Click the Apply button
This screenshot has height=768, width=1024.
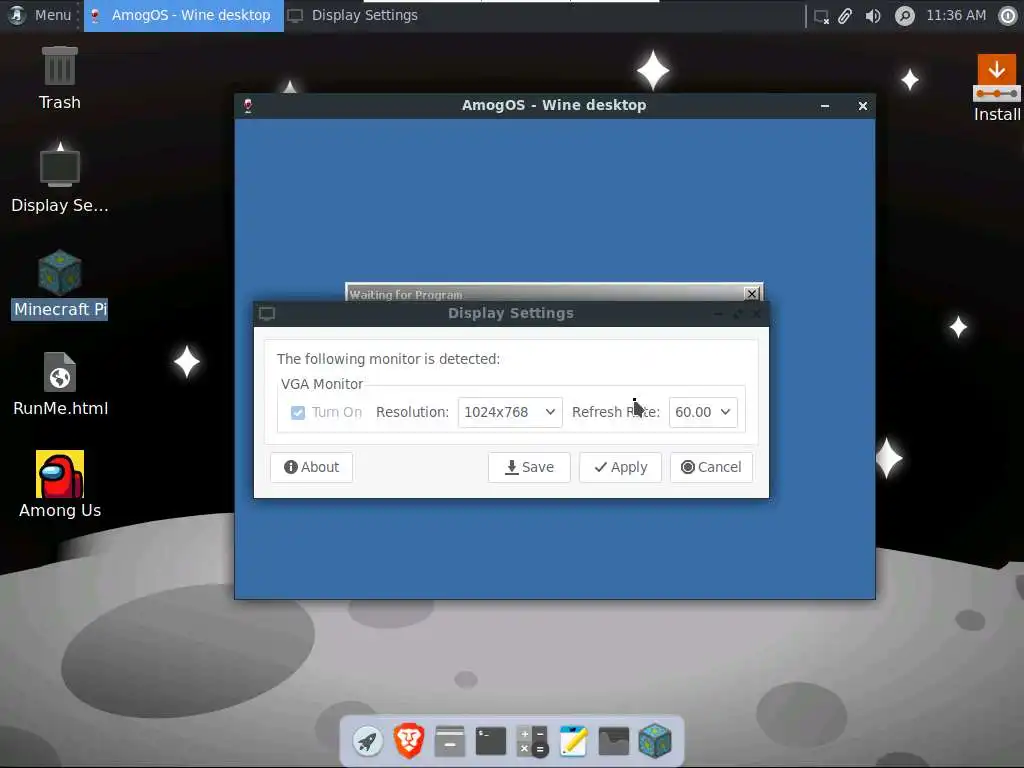click(x=620, y=468)
